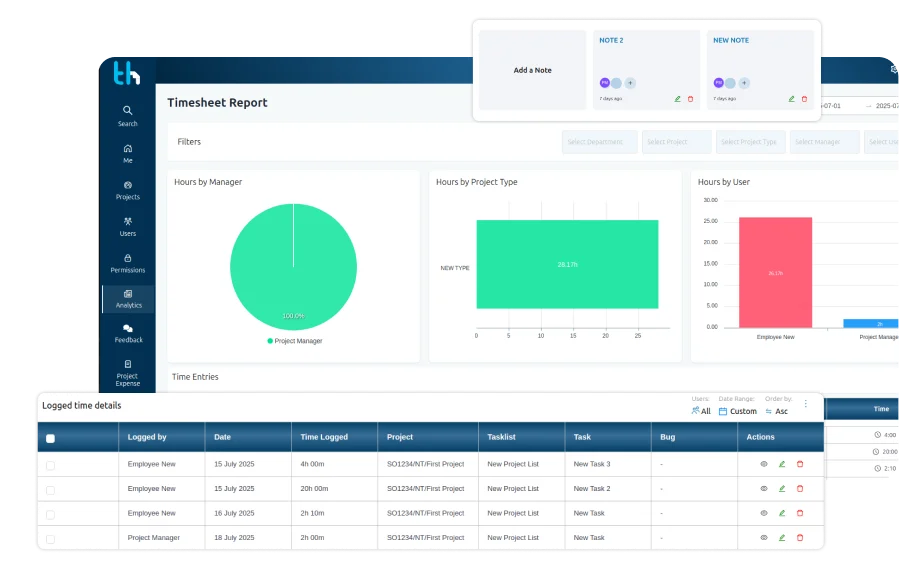Expand the Select Manager filter
918x565 pixels.
click(x=824, y=142)
